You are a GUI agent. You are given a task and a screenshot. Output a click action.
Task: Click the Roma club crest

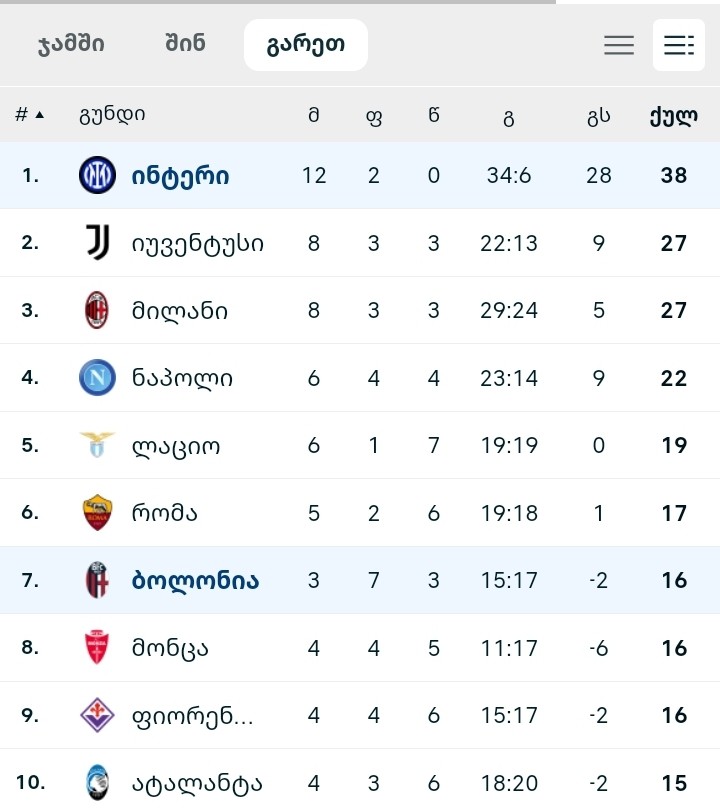coord(97,513)
